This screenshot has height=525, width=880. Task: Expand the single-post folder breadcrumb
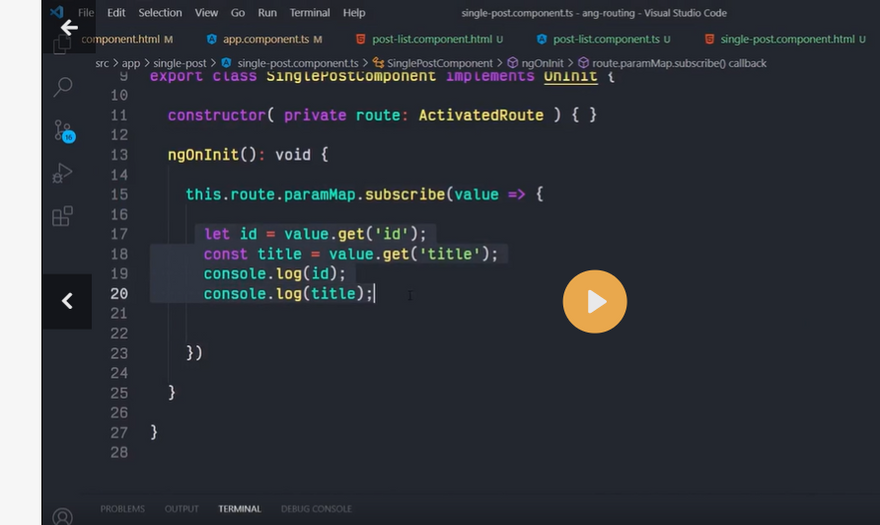pyautogui.click(x=180, y=63)
